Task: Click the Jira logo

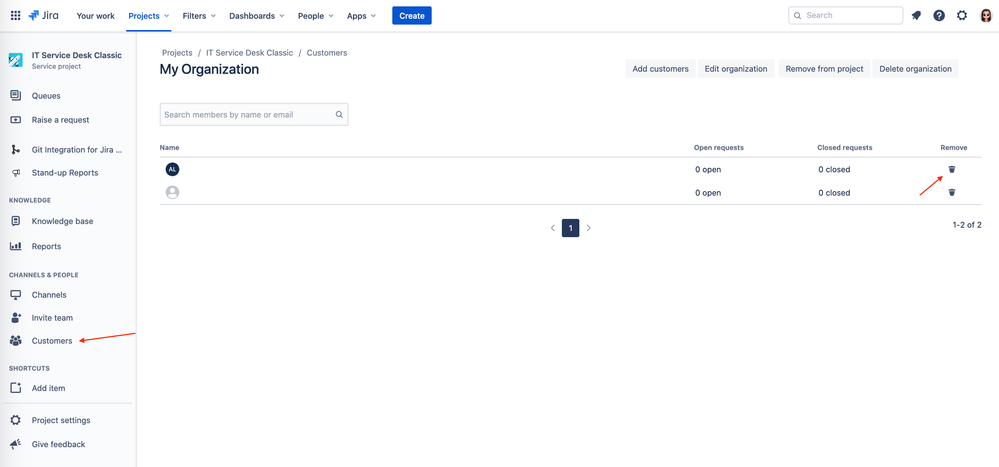Action: (44, 15)
